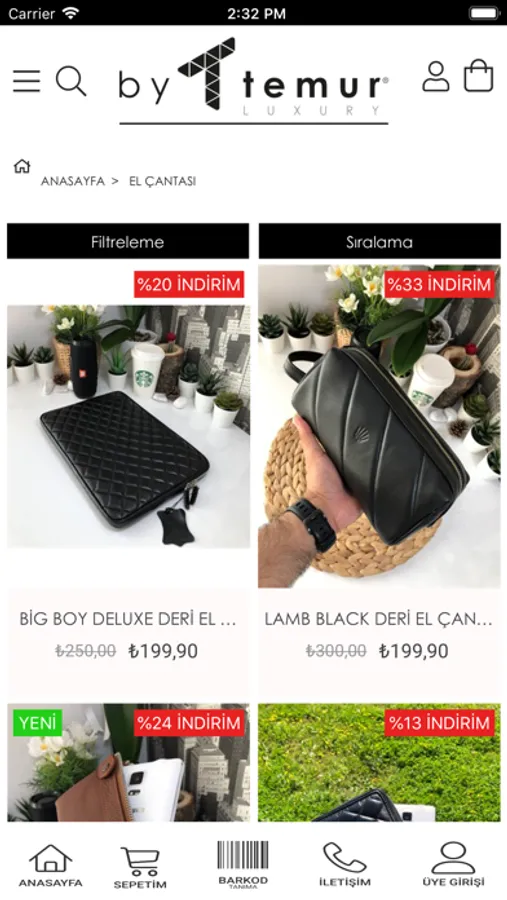Tap the search magnifier icon
Viewport: 507px width, 900px height.
(71, 81)
